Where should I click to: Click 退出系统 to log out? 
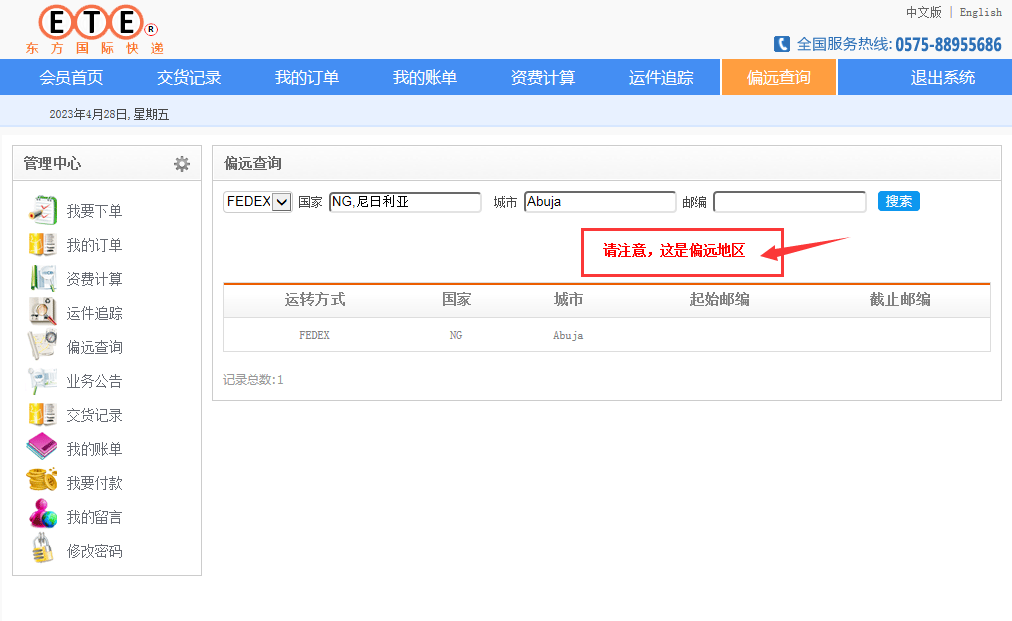click(x=942, y=77)
